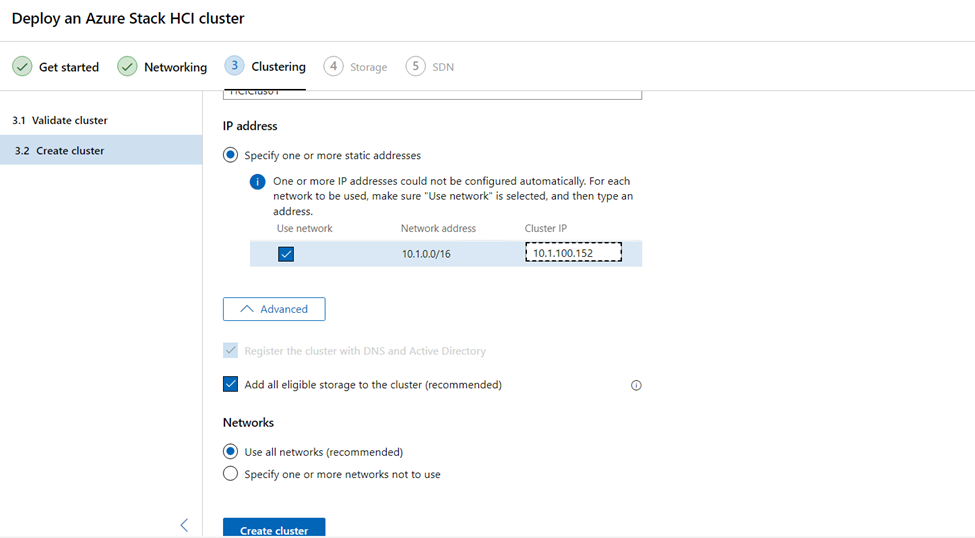Choose Specify one or more networks not to use
Viewport: 975px width, 538px height.
[x=231, y=473]
